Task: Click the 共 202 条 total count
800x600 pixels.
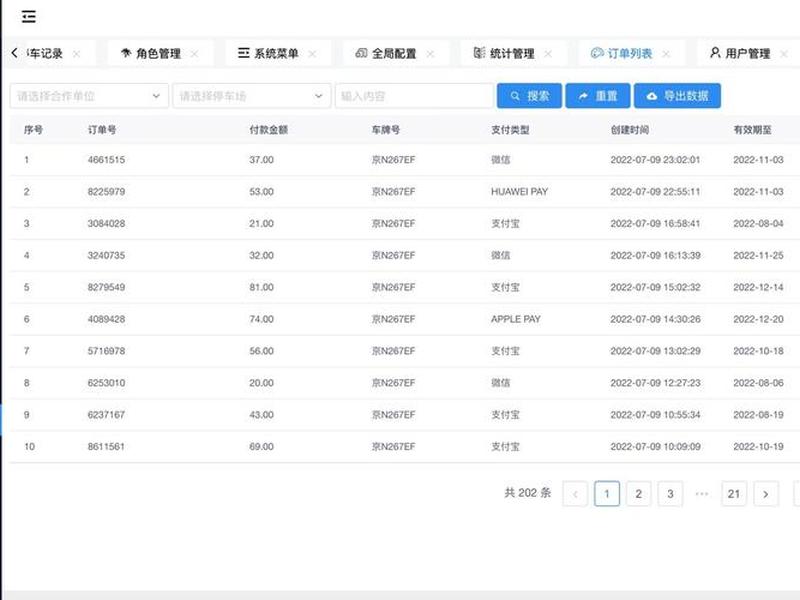Action: pos(528,493)
